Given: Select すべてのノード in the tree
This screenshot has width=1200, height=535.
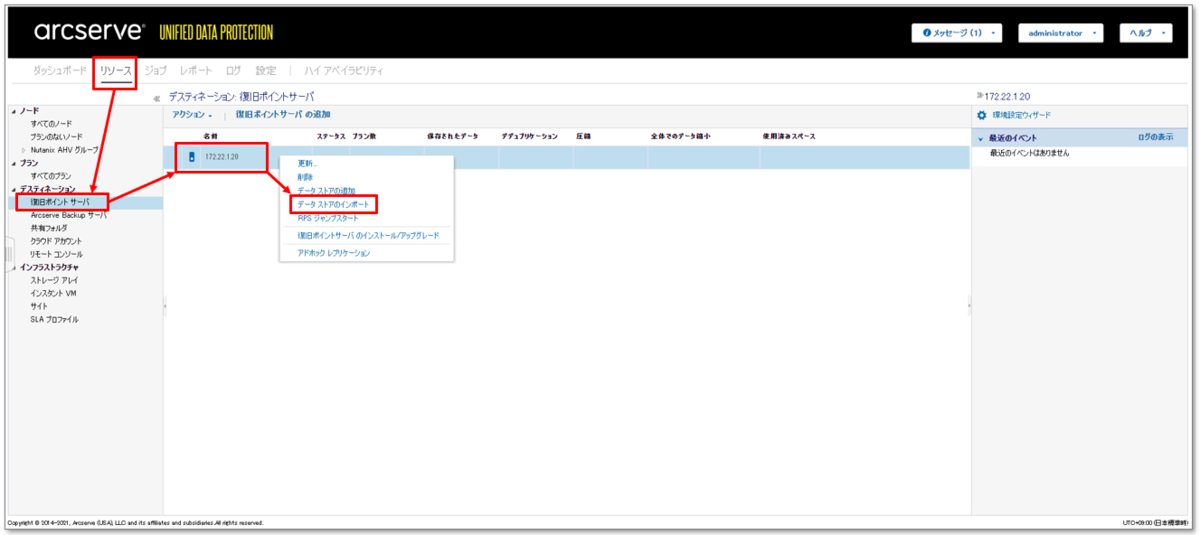Looking at the screenshot, I should point(51,124).
